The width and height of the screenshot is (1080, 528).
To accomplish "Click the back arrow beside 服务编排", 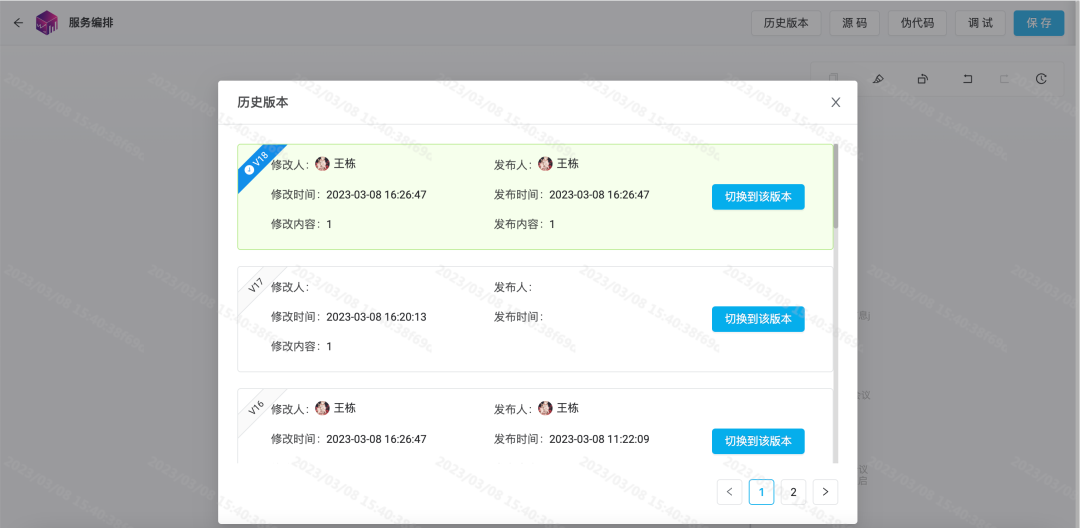I will [x=19, y=23].
